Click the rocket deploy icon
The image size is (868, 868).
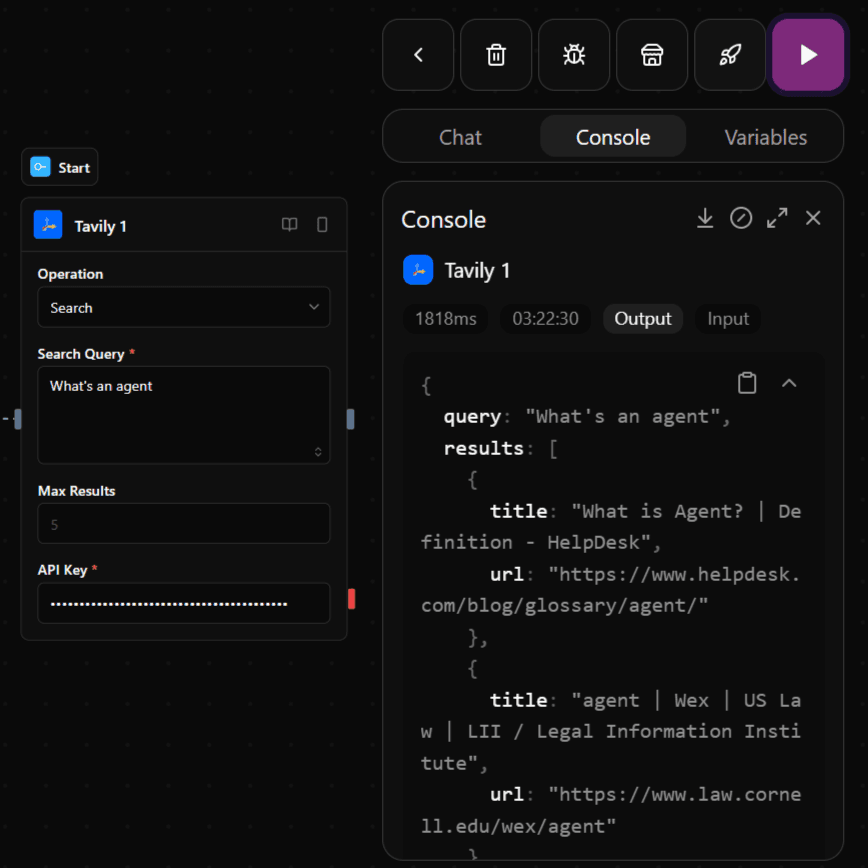pos(730,55)
